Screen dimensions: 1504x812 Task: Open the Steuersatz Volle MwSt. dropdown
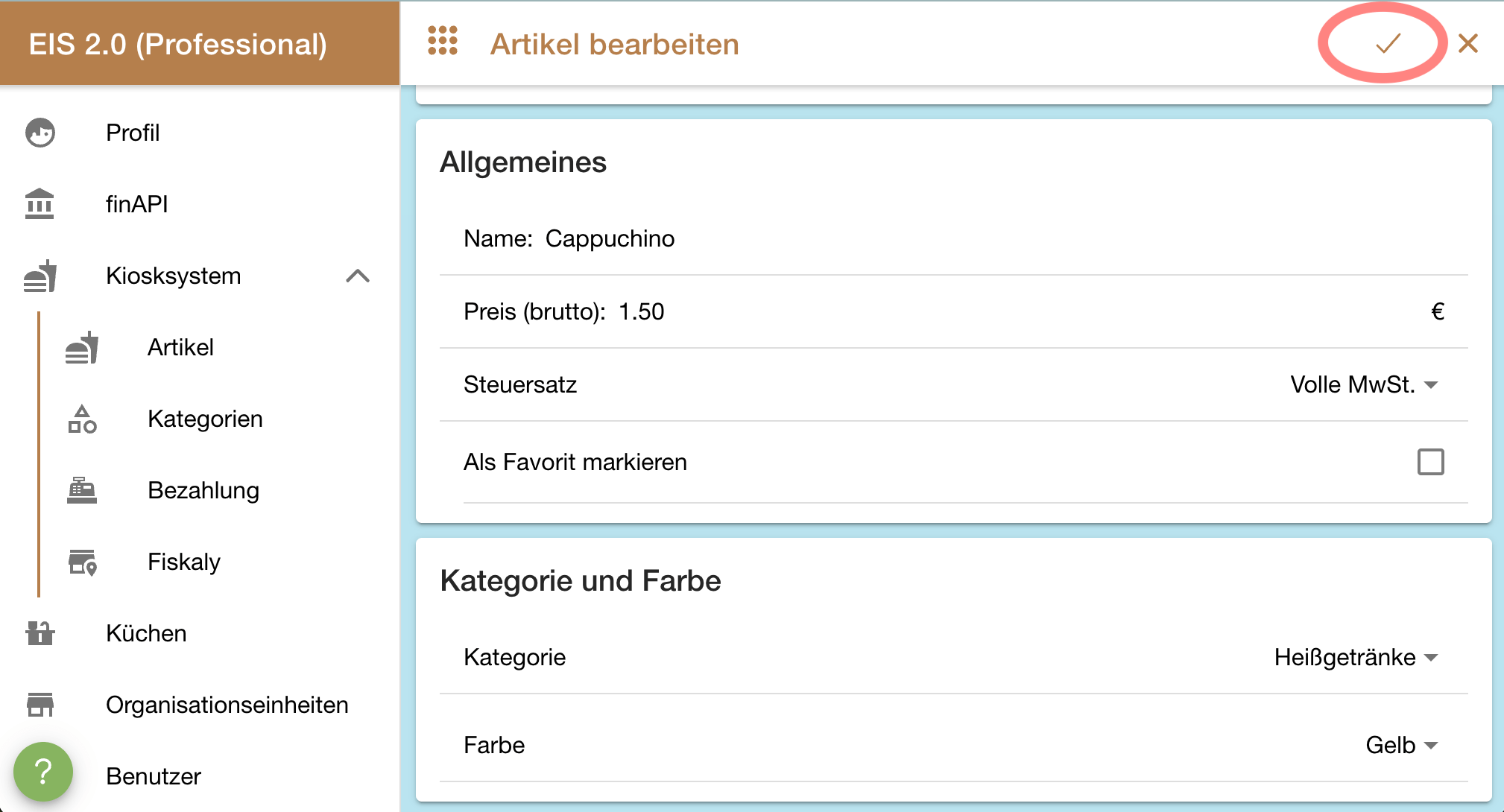1363,384
